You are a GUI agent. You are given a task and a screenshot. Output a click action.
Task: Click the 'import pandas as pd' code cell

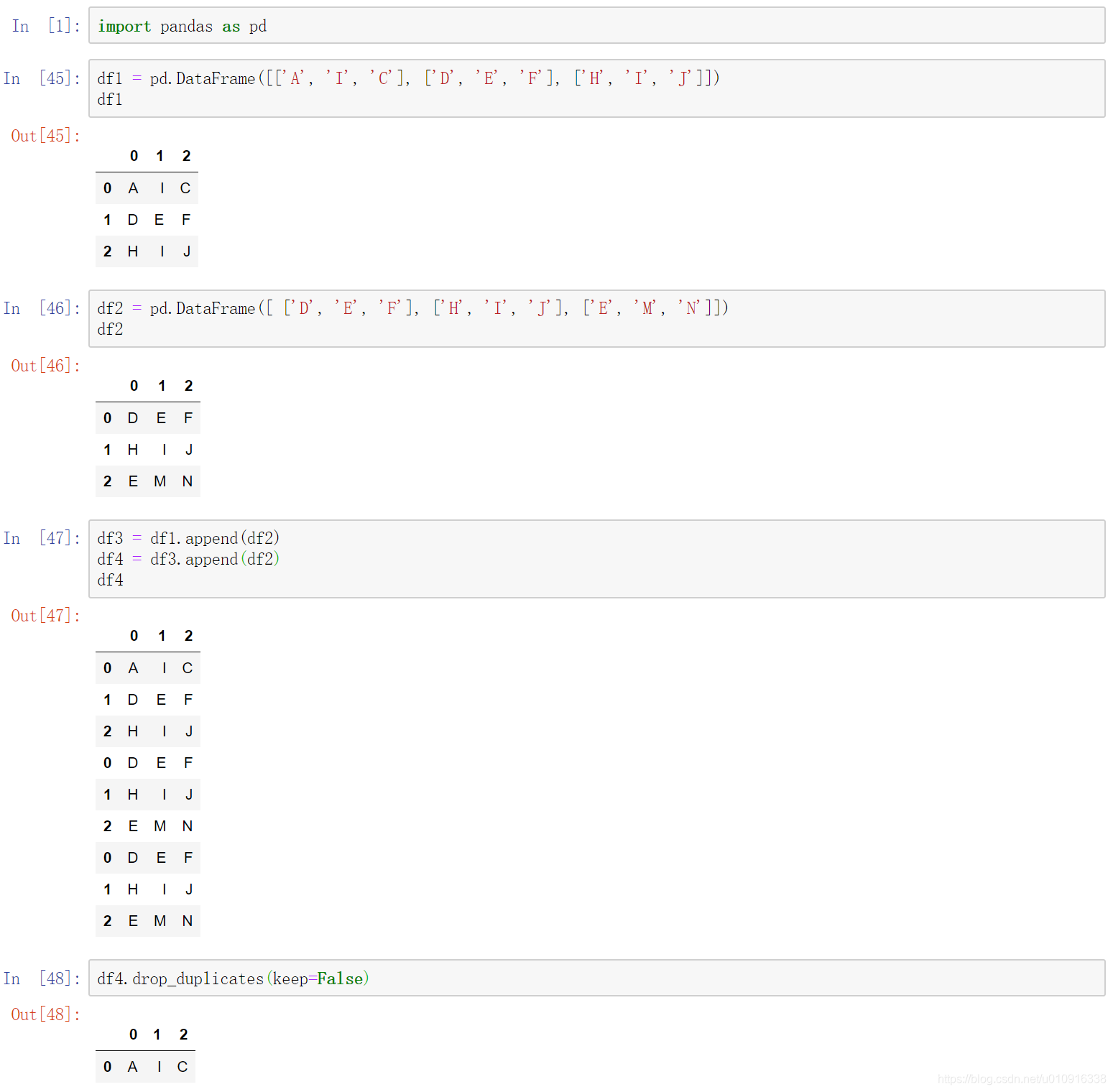click(596, 26)
